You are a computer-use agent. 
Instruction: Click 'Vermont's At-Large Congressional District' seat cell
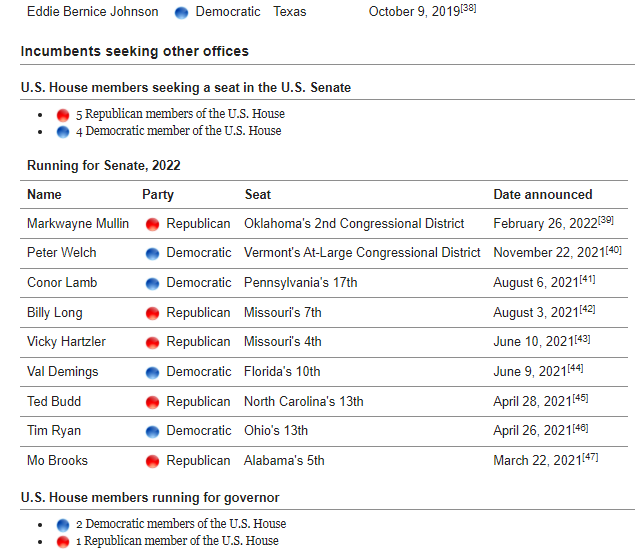[362, 253]
